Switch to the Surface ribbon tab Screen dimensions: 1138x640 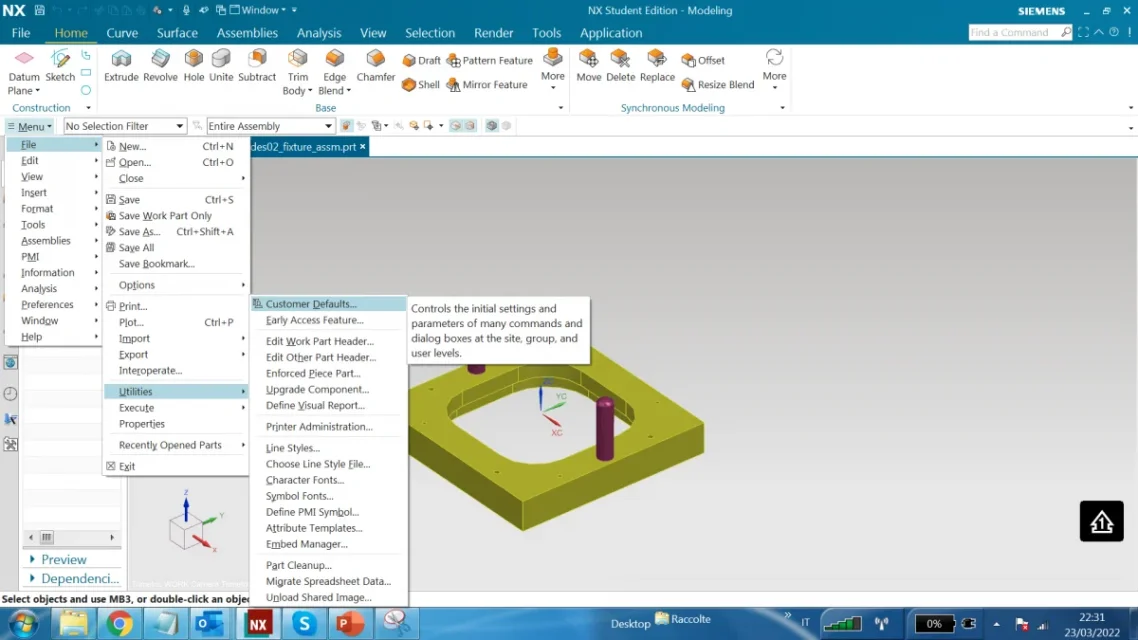(177, 33)
